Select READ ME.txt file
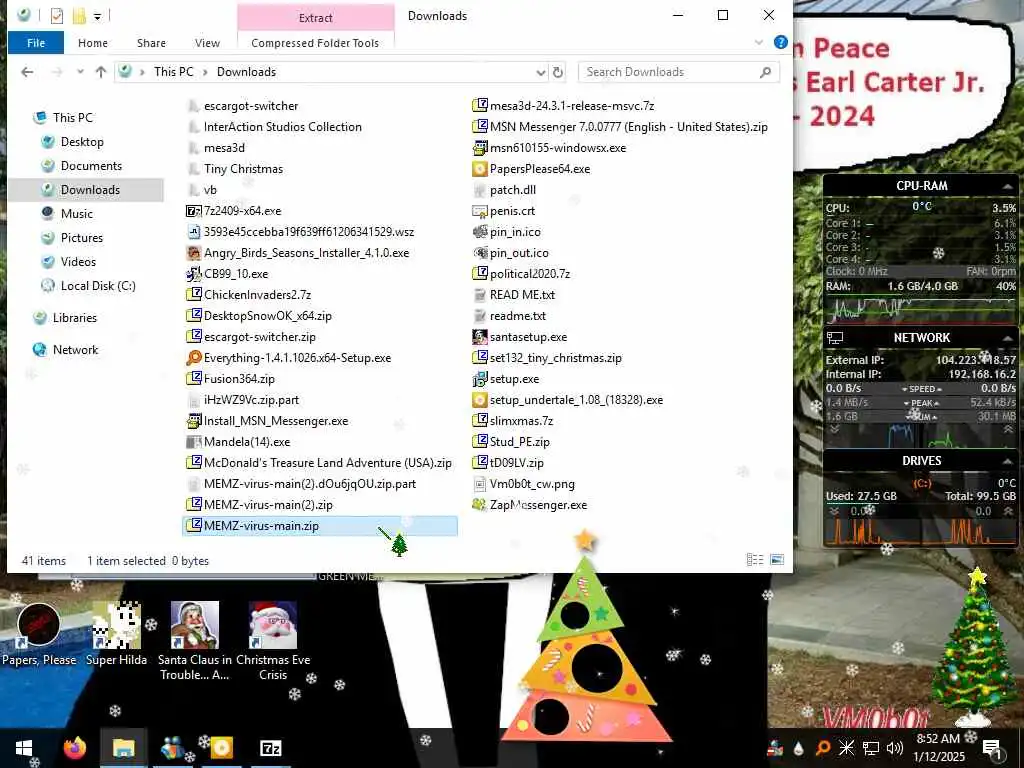 pos(522,295)
